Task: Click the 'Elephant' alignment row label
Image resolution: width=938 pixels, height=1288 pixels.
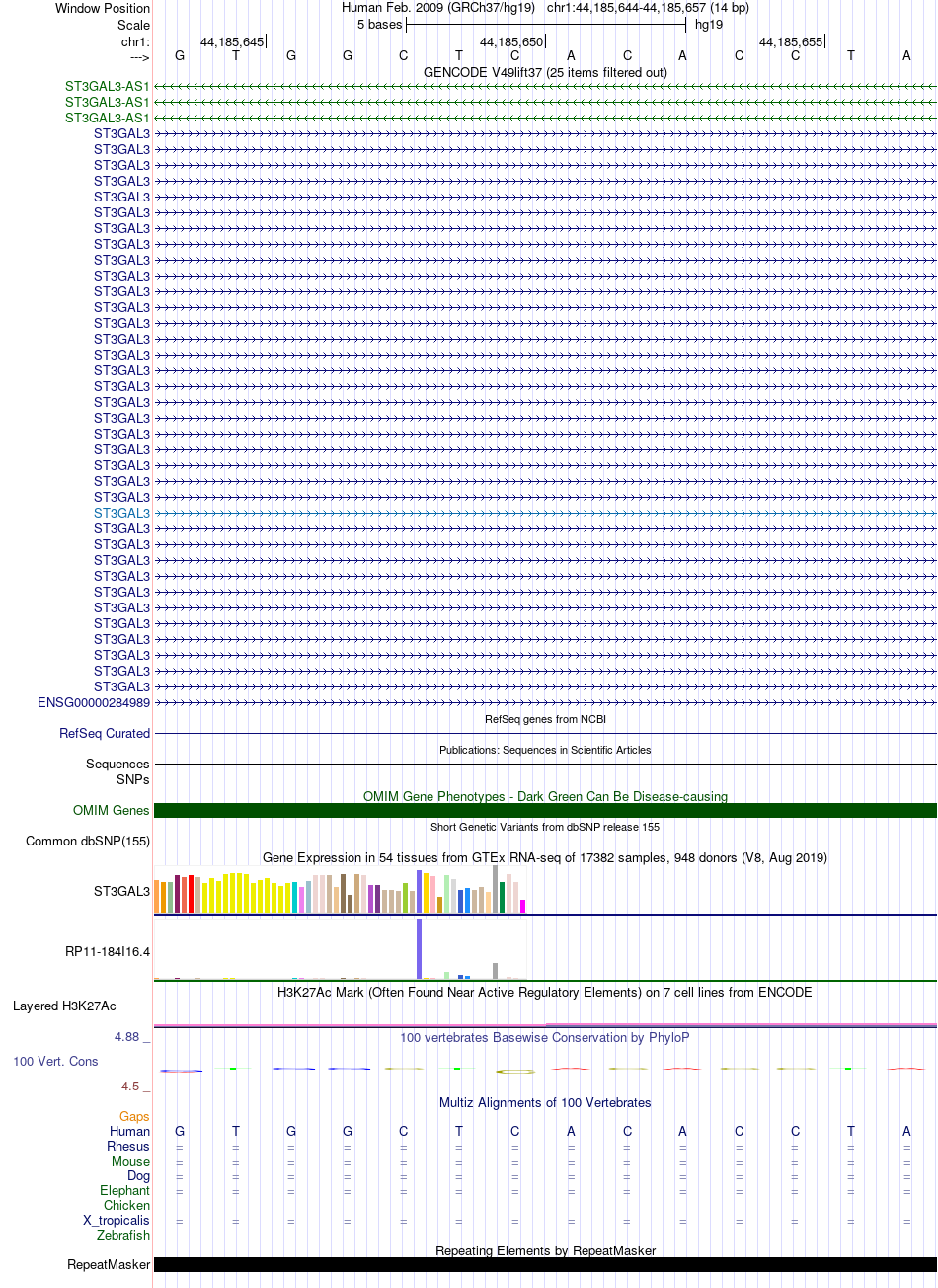Action: point(125,1191)
